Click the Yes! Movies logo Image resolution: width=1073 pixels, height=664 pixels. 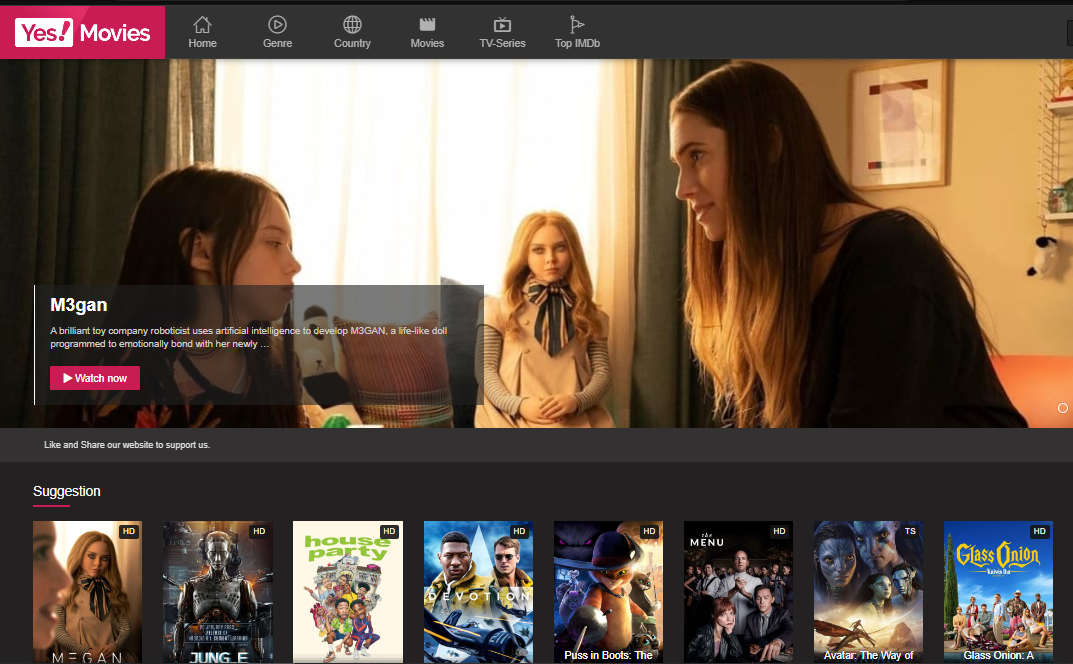[82, 32]
